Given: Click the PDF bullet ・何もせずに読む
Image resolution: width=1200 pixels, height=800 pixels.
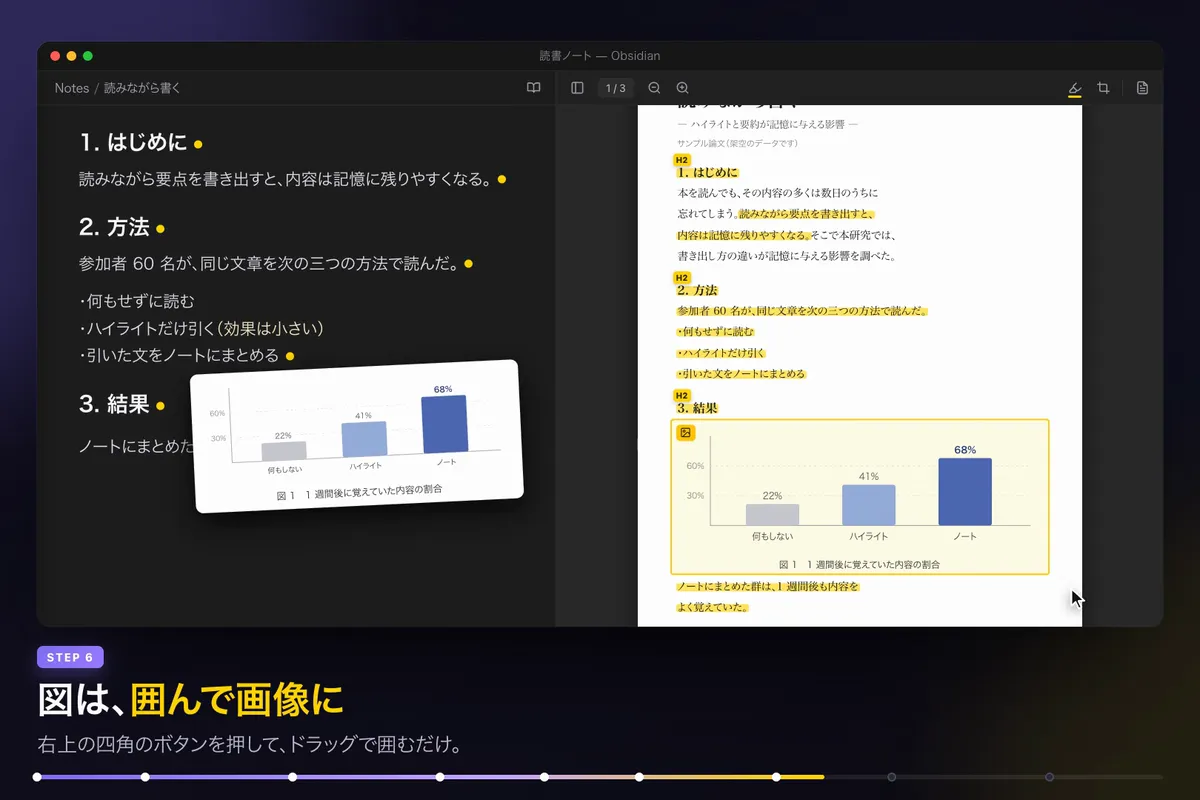Looking at the screenshot, I should (715, 332).
